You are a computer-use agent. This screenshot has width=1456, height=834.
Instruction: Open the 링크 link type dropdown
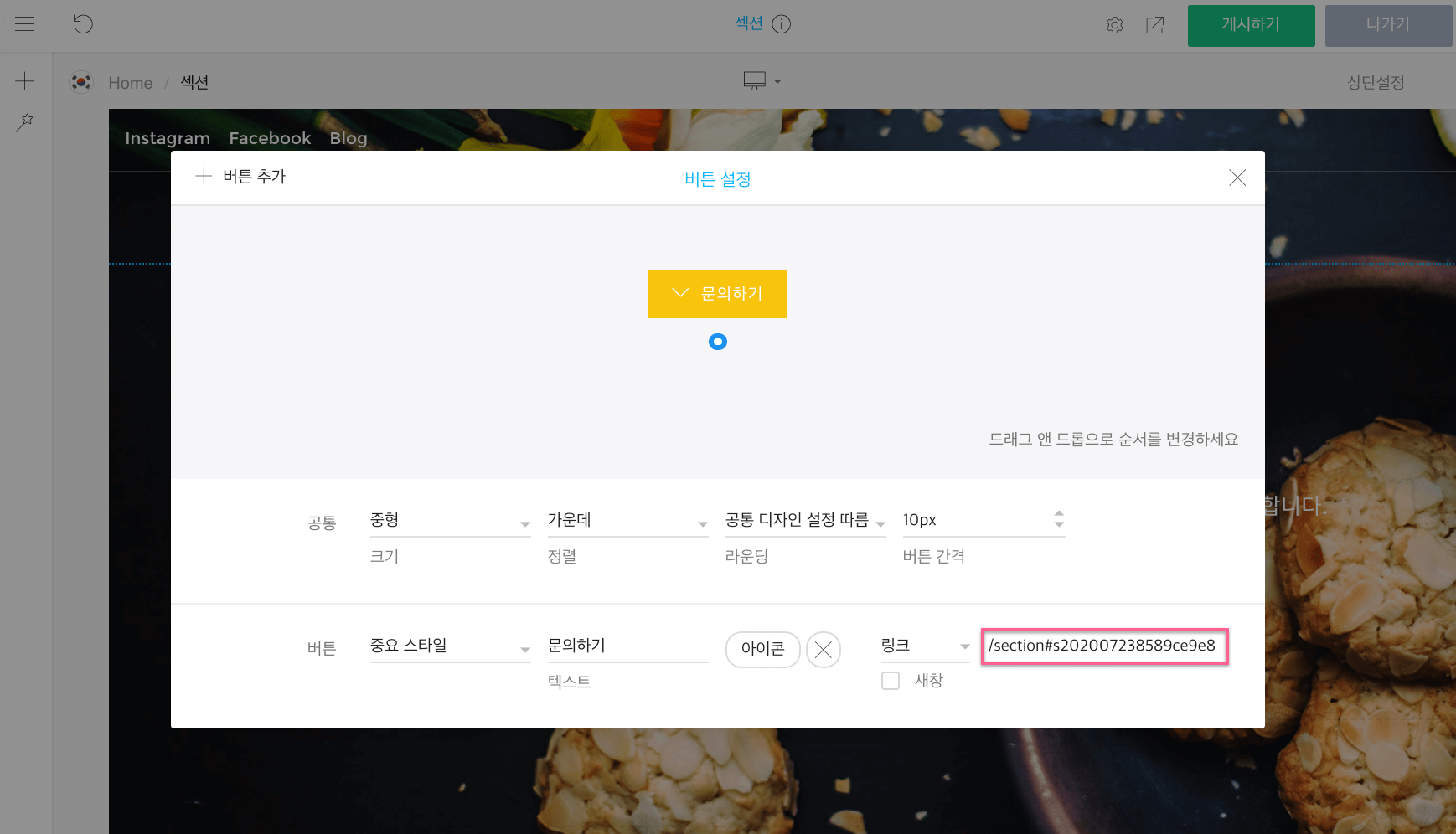[x=926, y=646]
